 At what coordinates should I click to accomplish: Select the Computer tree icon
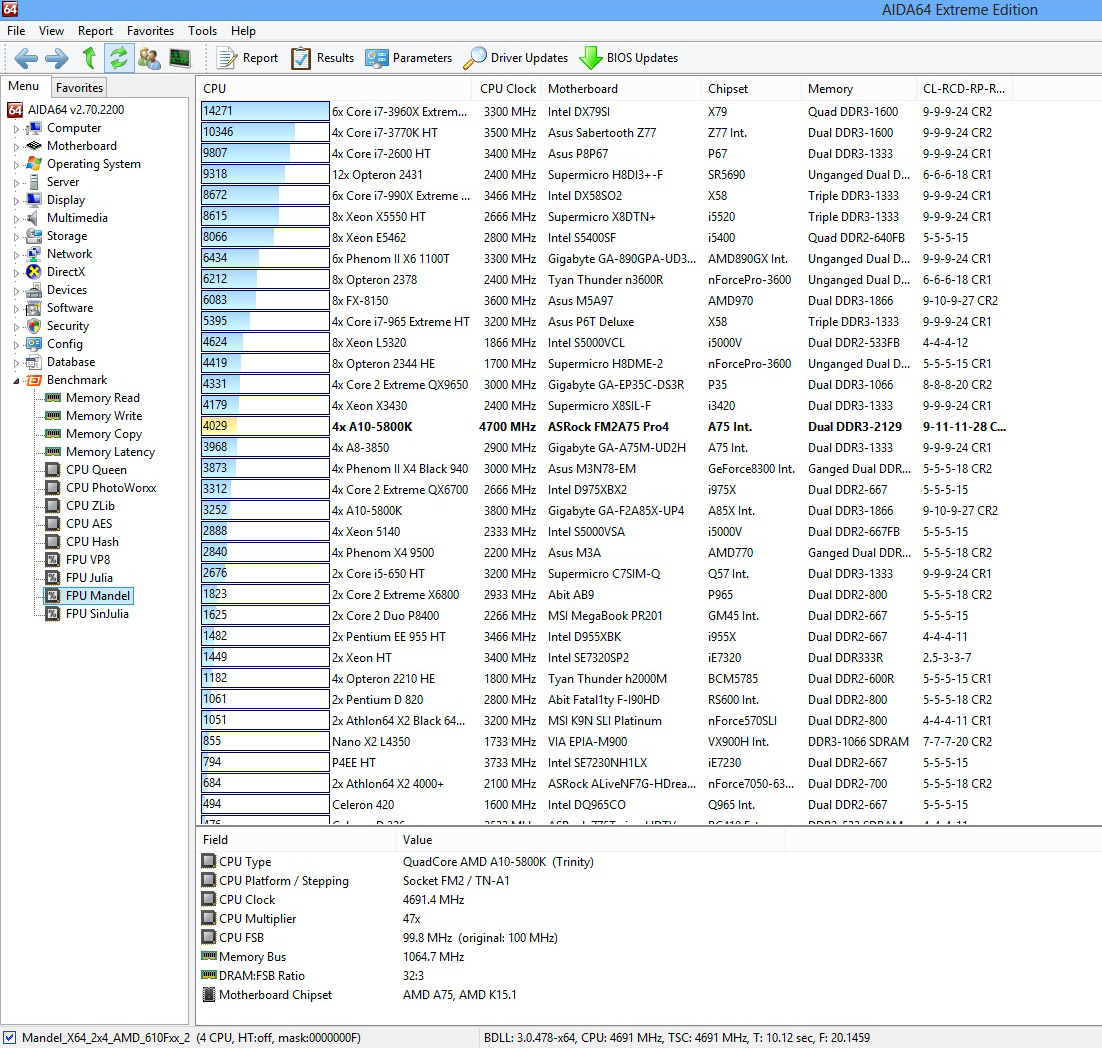coord(33,128)
